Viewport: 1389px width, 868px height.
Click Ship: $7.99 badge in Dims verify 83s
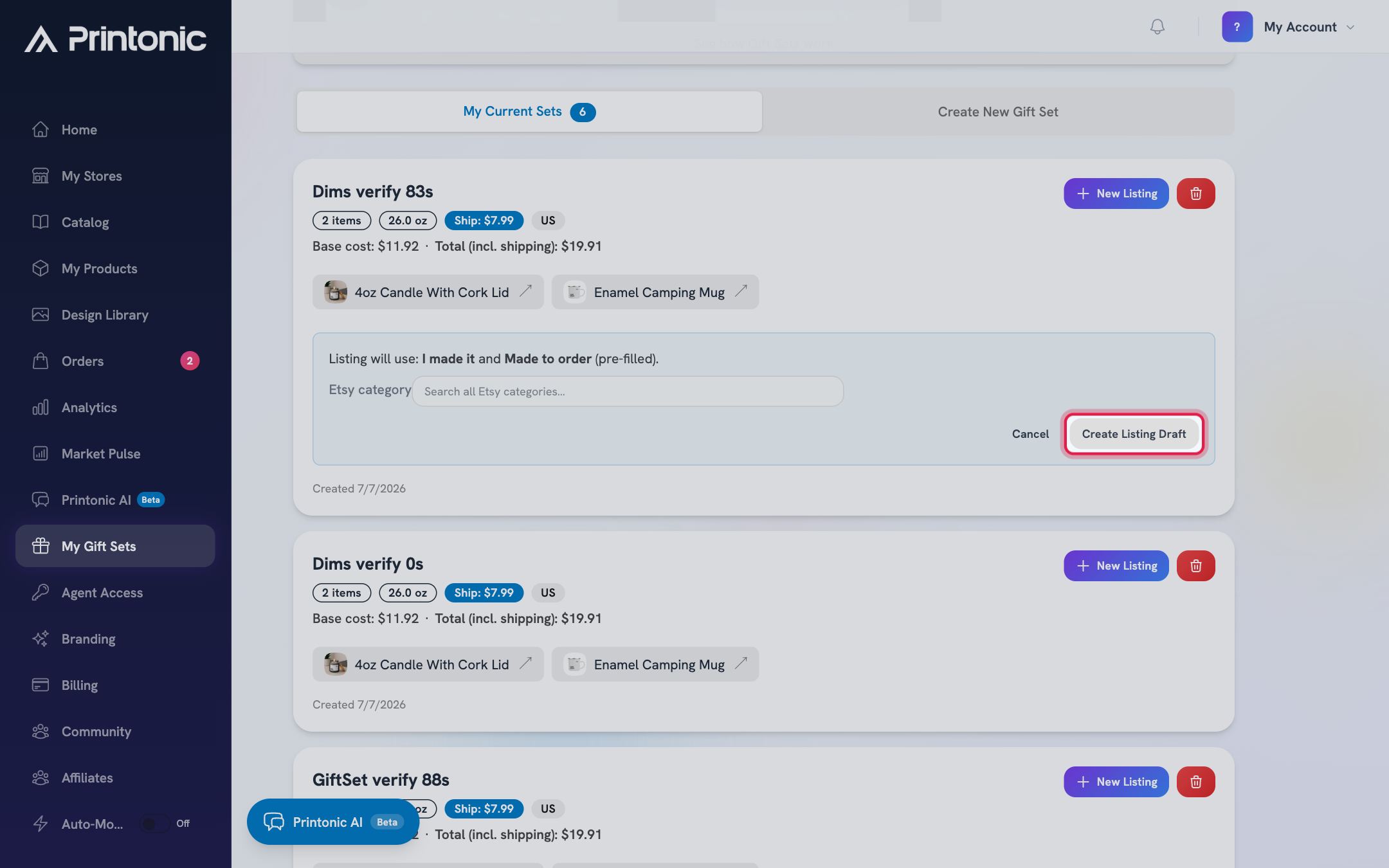click(484, 221)
